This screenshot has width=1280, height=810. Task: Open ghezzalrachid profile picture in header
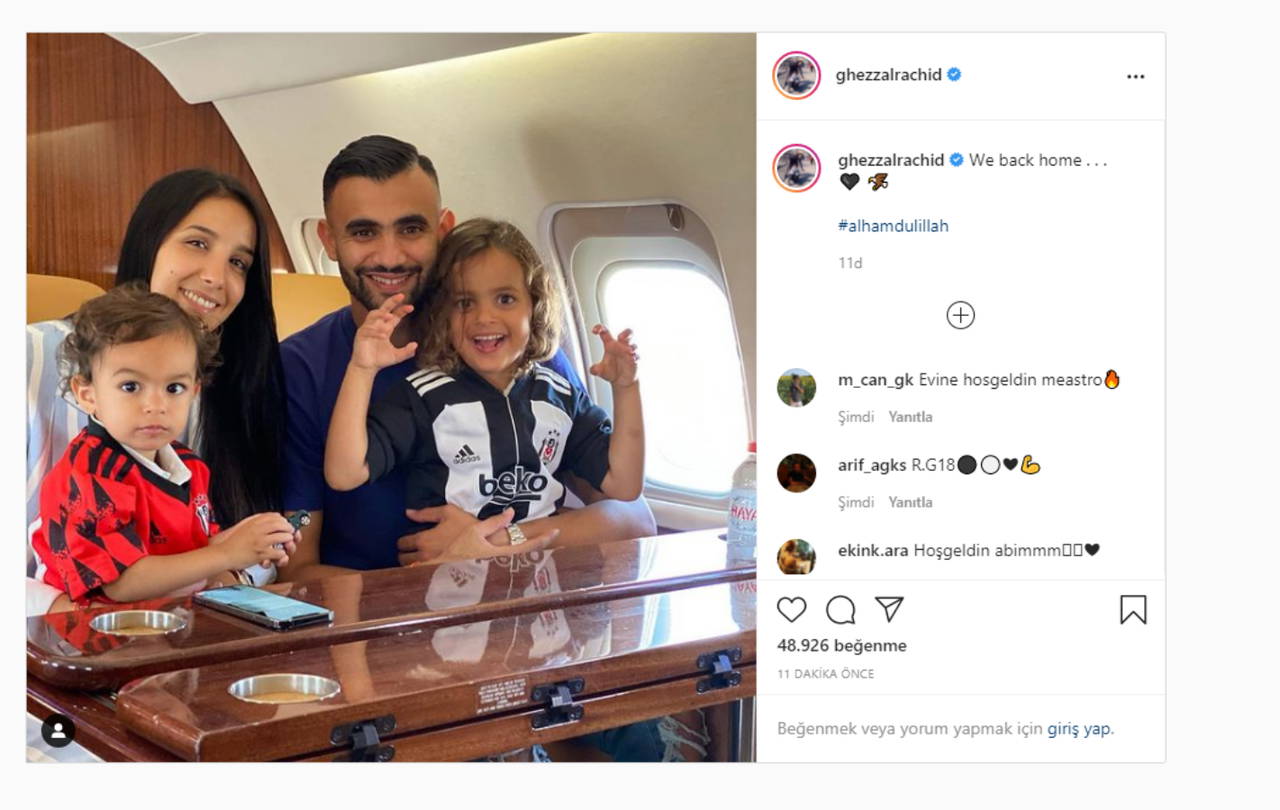(796, 75)
